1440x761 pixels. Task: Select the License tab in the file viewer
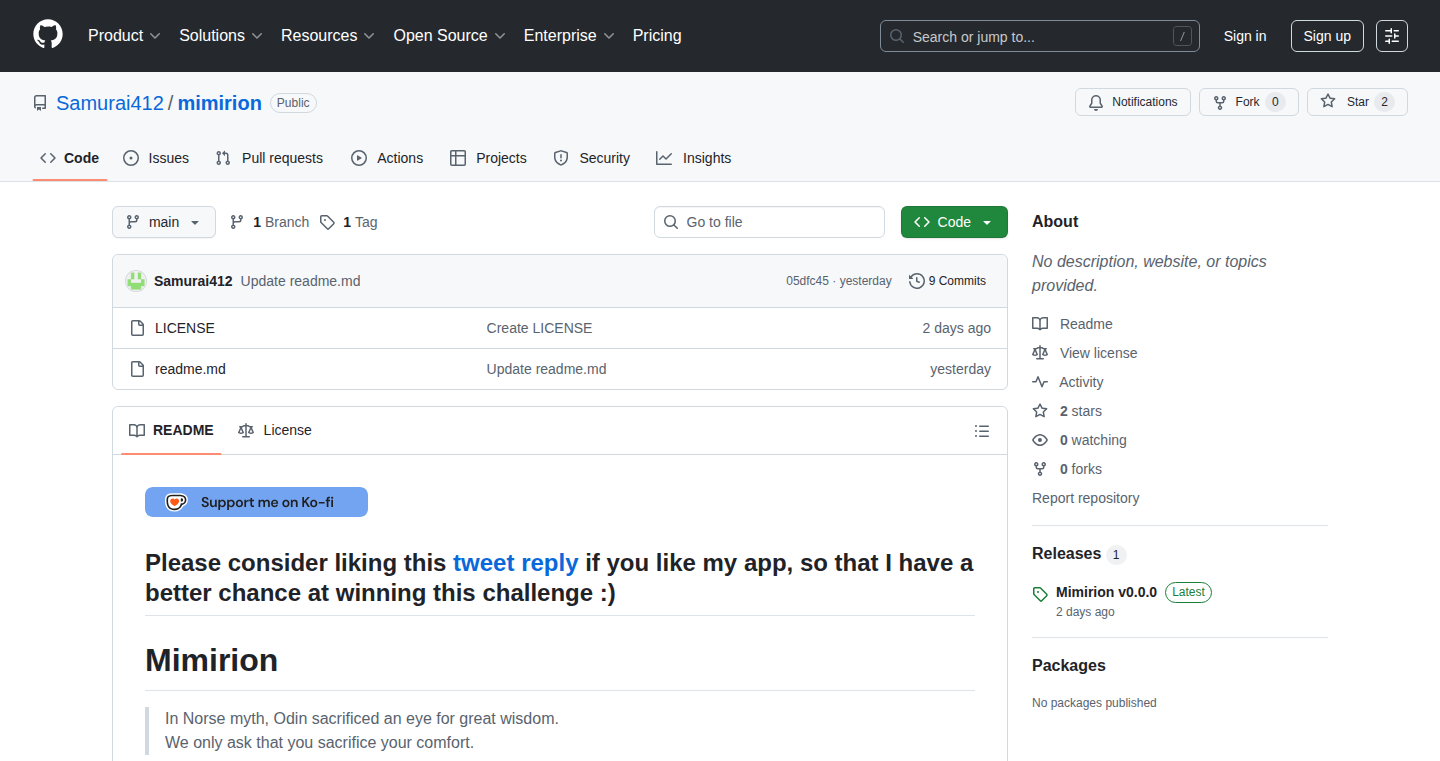275,431
